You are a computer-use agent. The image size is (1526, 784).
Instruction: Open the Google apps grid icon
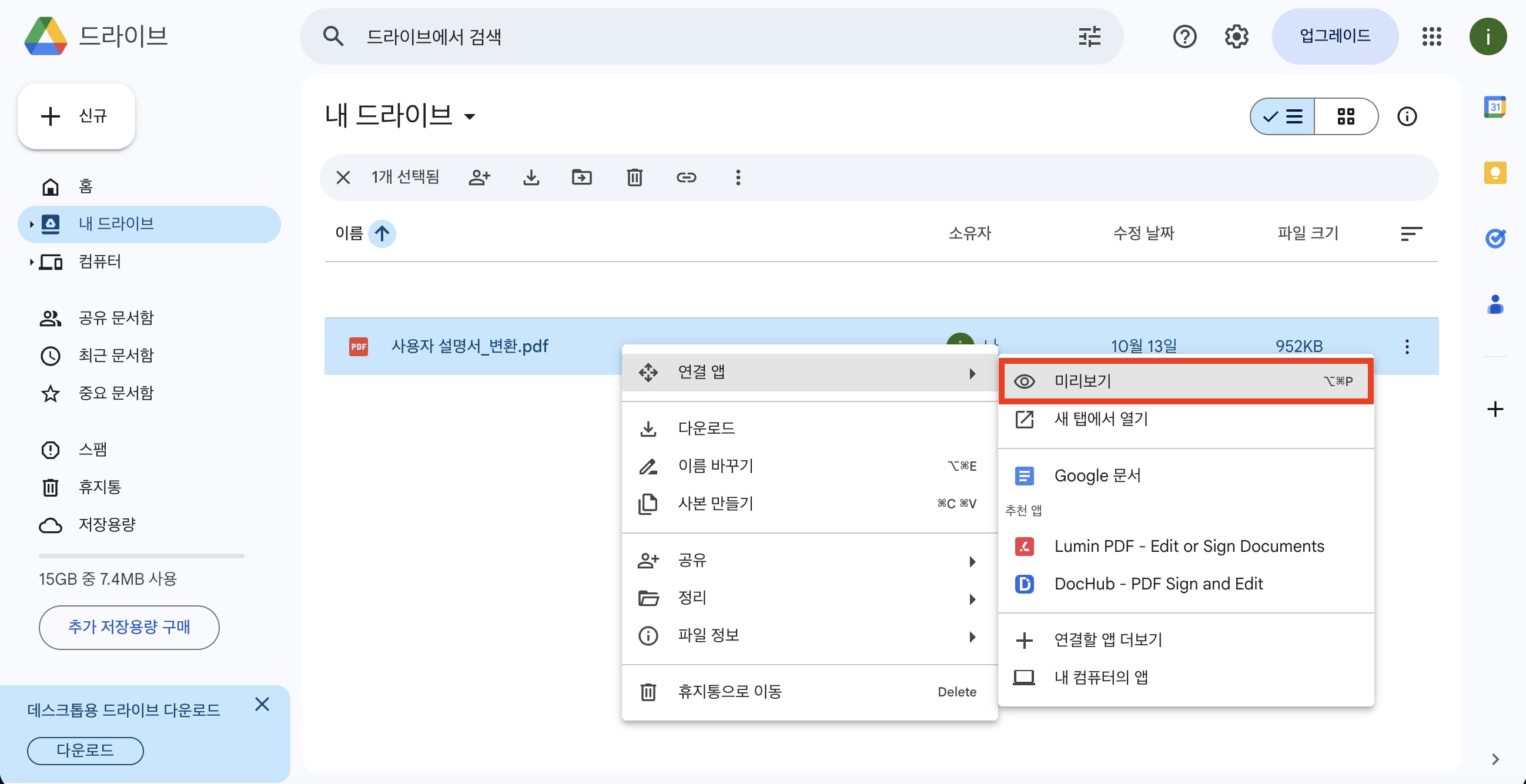1433,36
